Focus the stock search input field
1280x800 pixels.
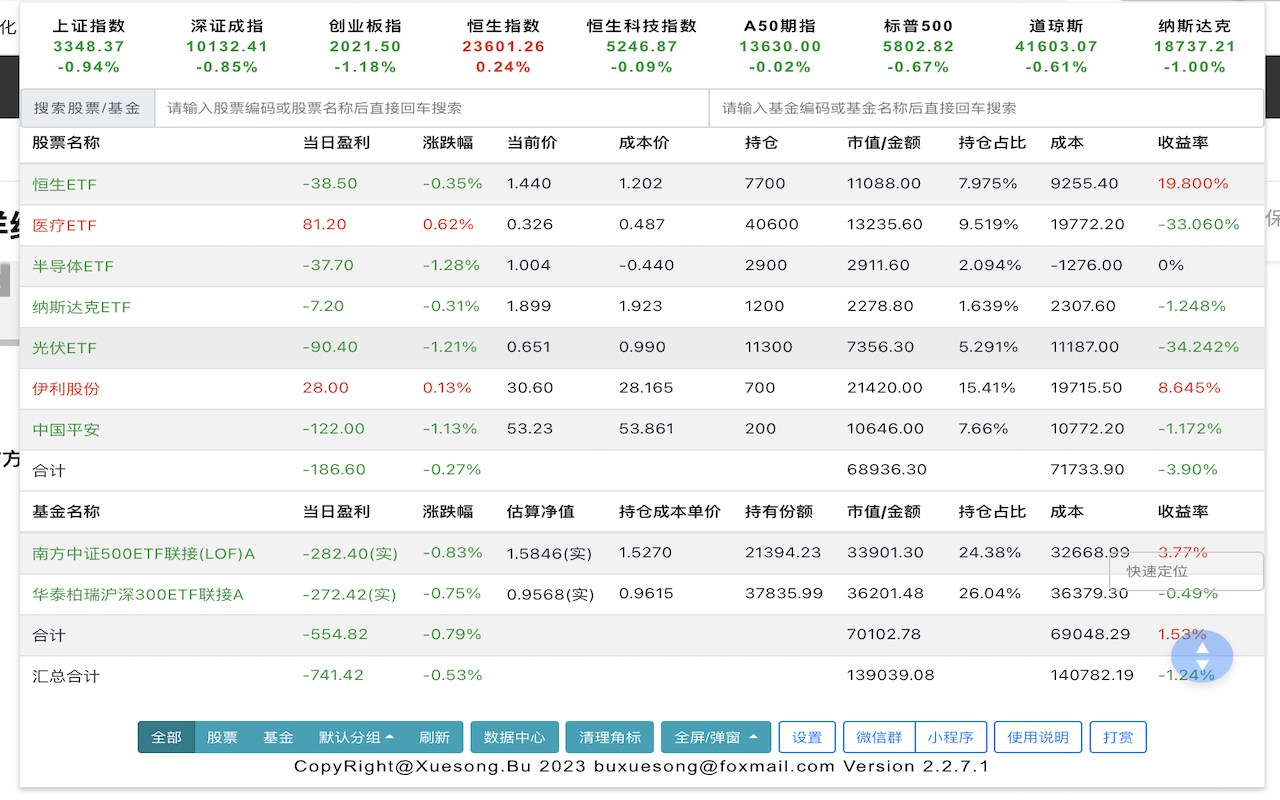[431, 108]
